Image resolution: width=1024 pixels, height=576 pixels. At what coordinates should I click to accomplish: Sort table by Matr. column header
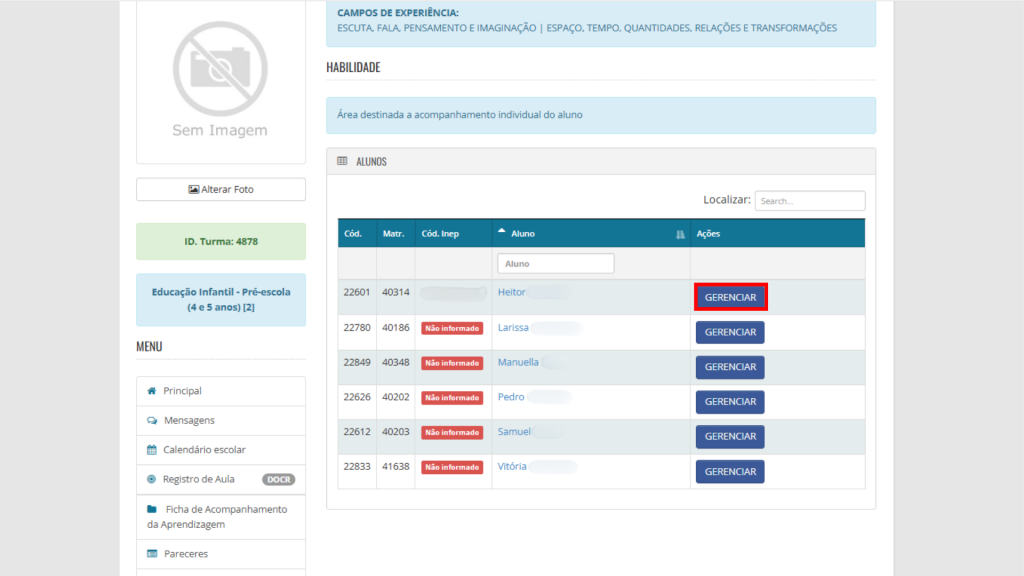click(393, 234)
